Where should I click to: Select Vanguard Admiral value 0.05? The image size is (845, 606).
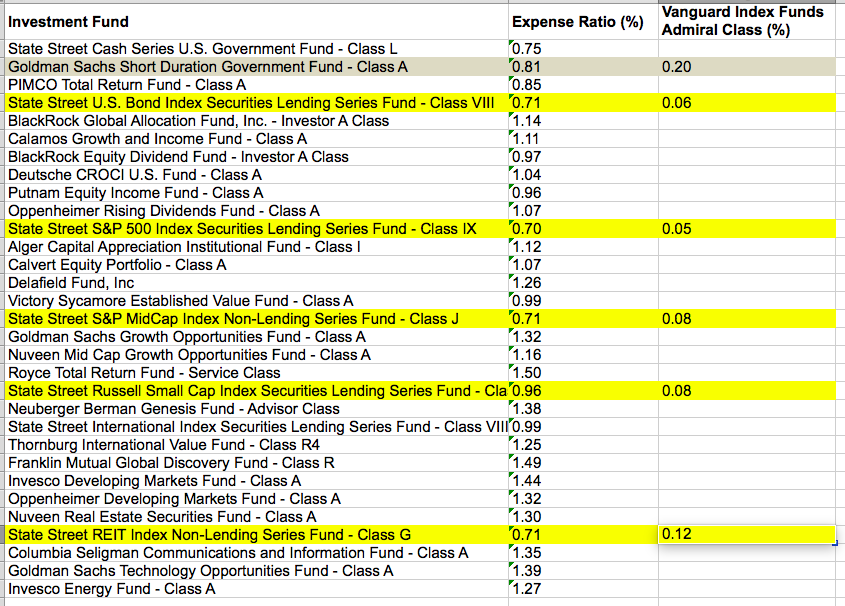[x=747, y=229]
